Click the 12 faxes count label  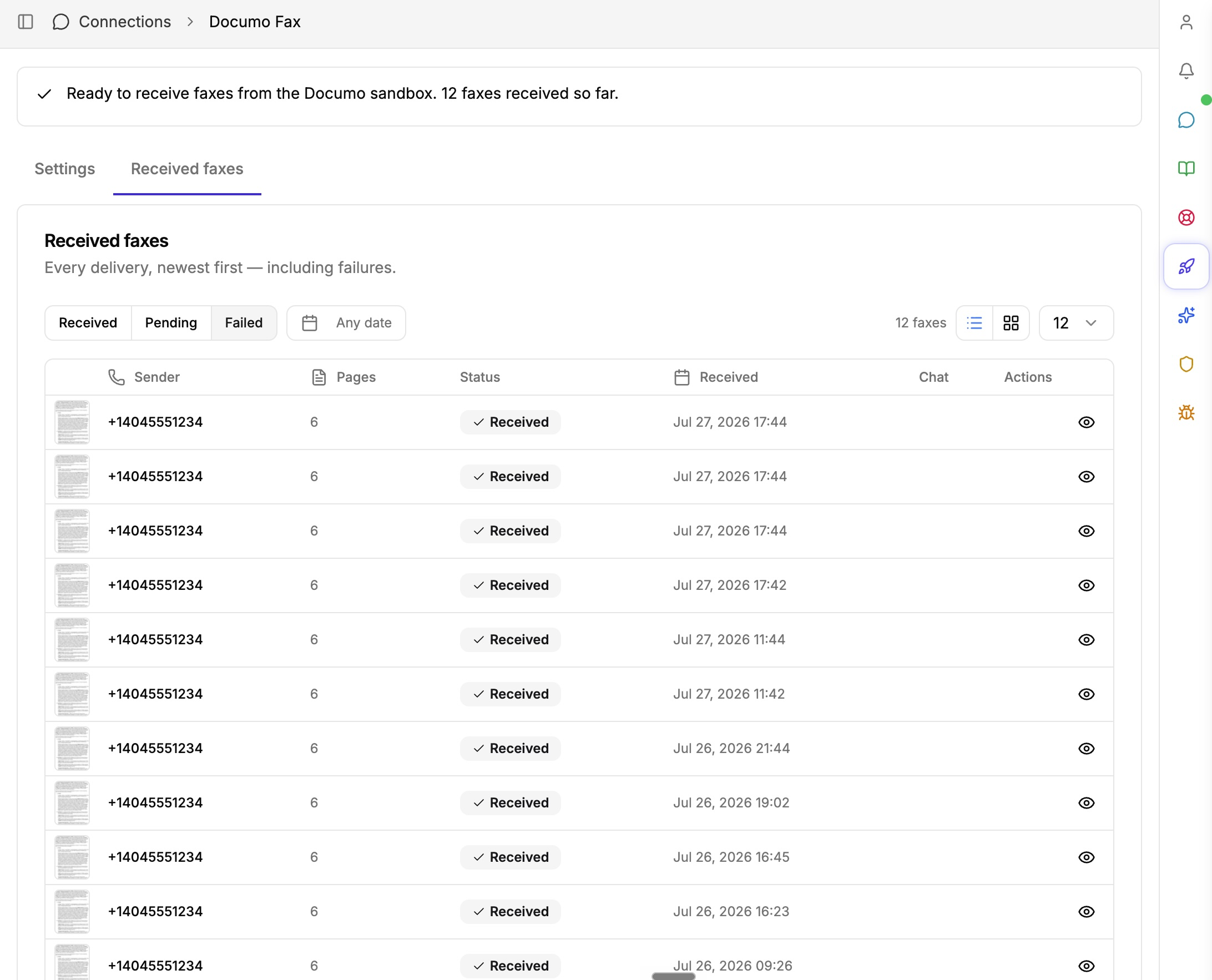pyautogui.click(x=920, y=323)
